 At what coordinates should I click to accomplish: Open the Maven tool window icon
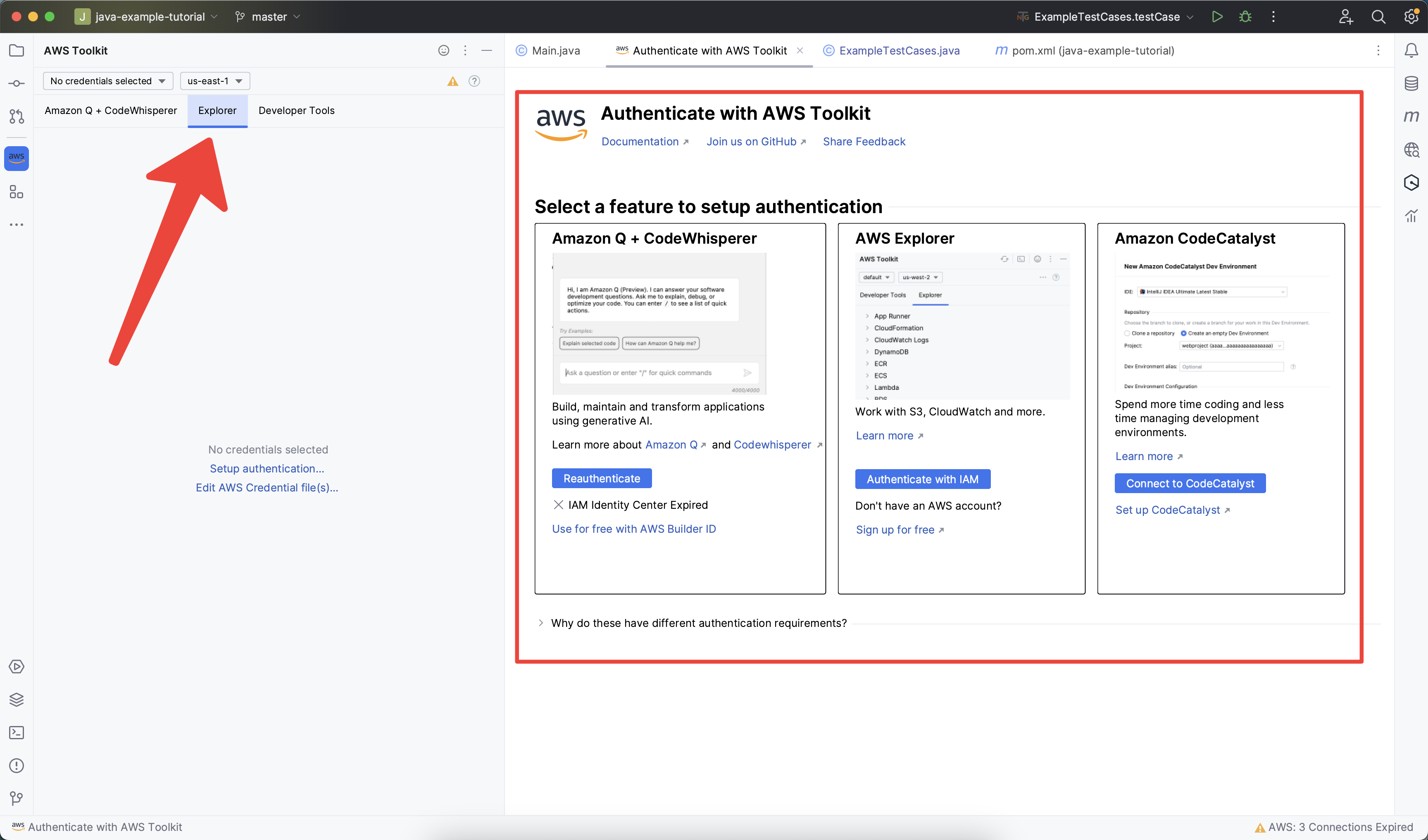tap(1411, 116)
